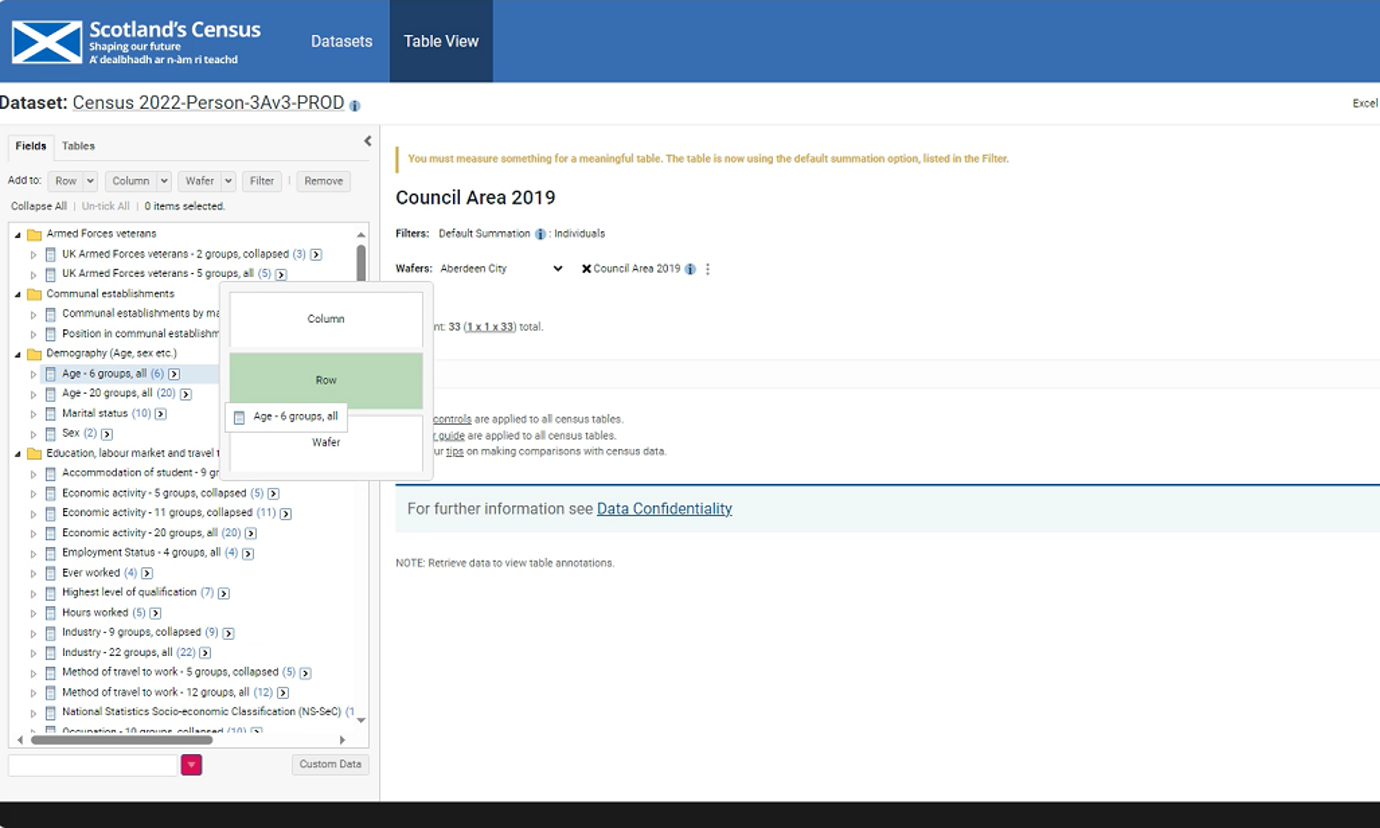This screenshot has width=1380, height=828.
Task: Click the pink search dropdown button
Action: pyautogui.click(x=191, y=765)
